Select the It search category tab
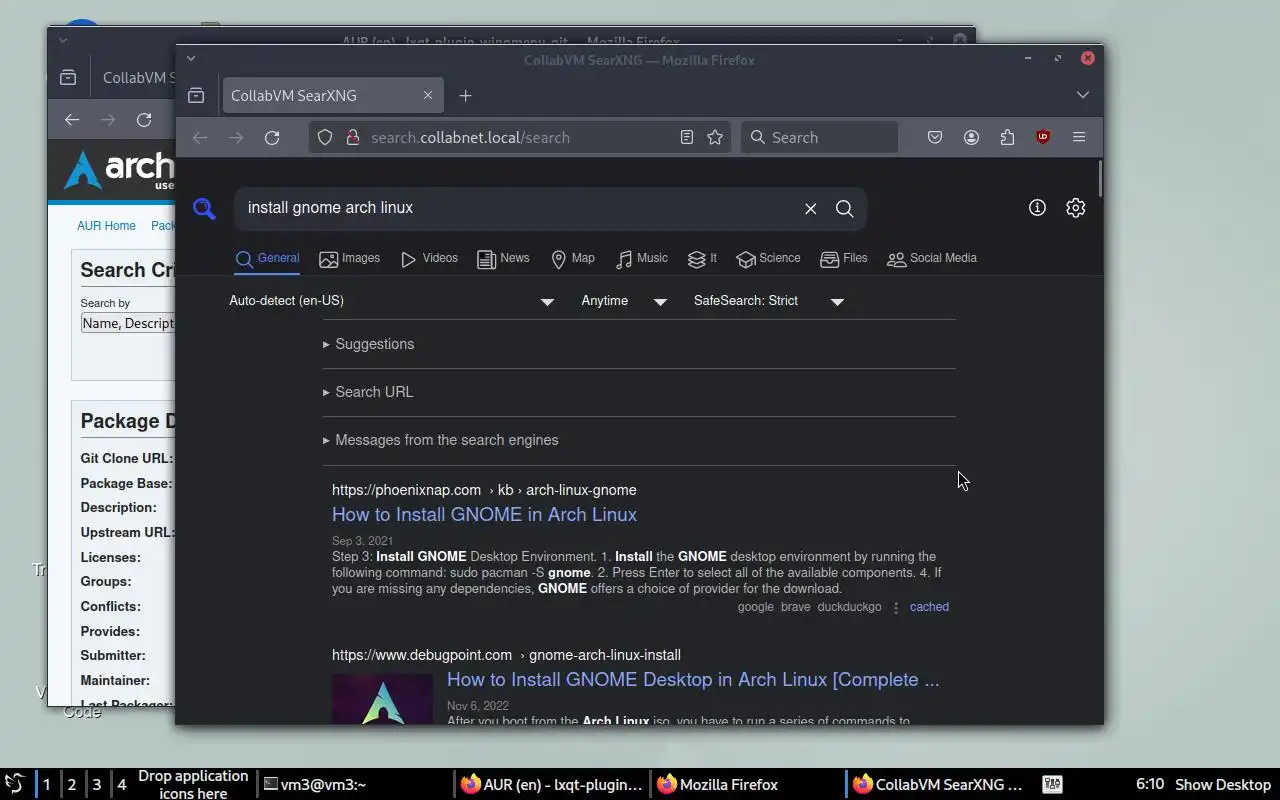This screenshot has width=1280, height=800. 703,258
